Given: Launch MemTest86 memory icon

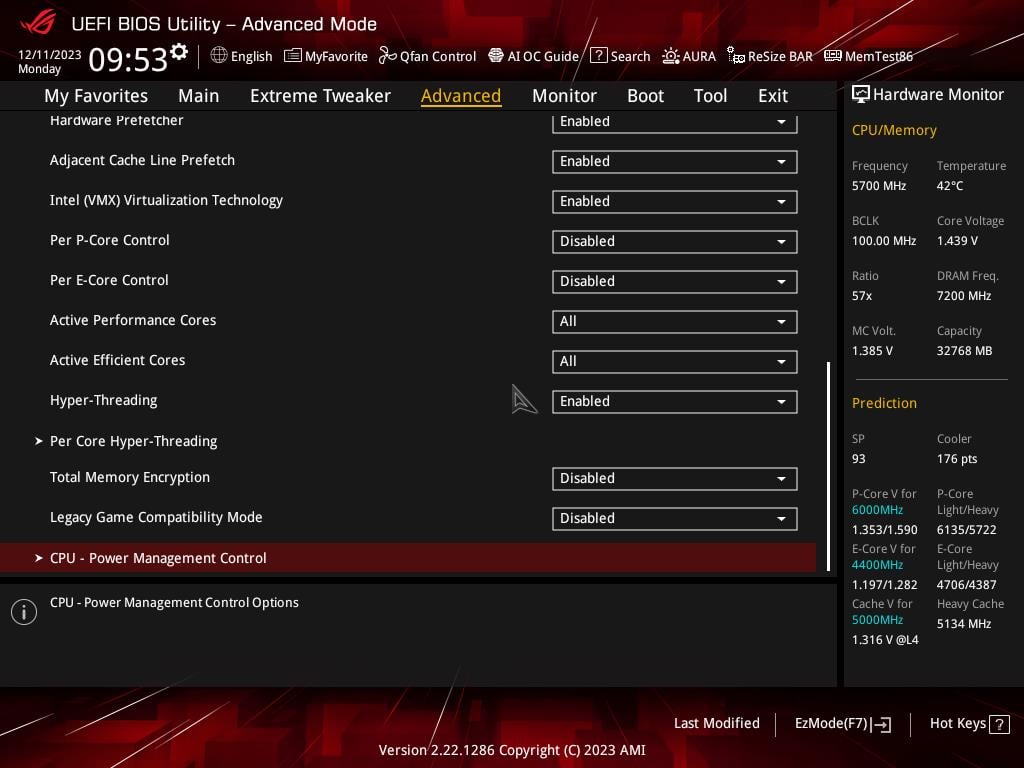Looking at the screenshot, I should (x=833, y=56).
